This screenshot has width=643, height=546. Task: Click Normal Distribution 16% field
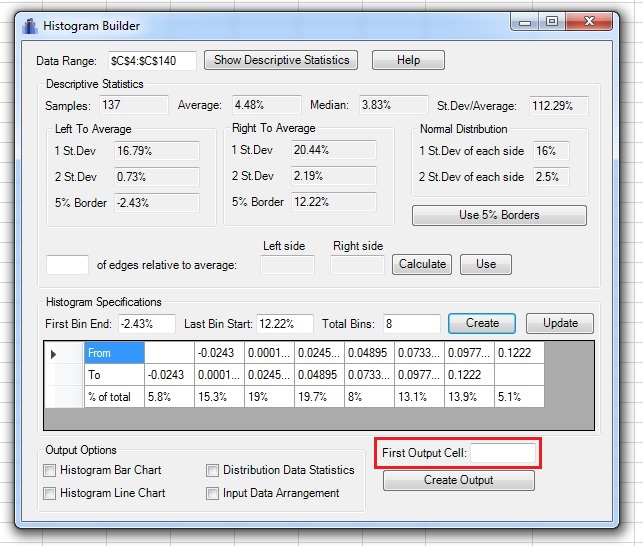click(551, 151)
